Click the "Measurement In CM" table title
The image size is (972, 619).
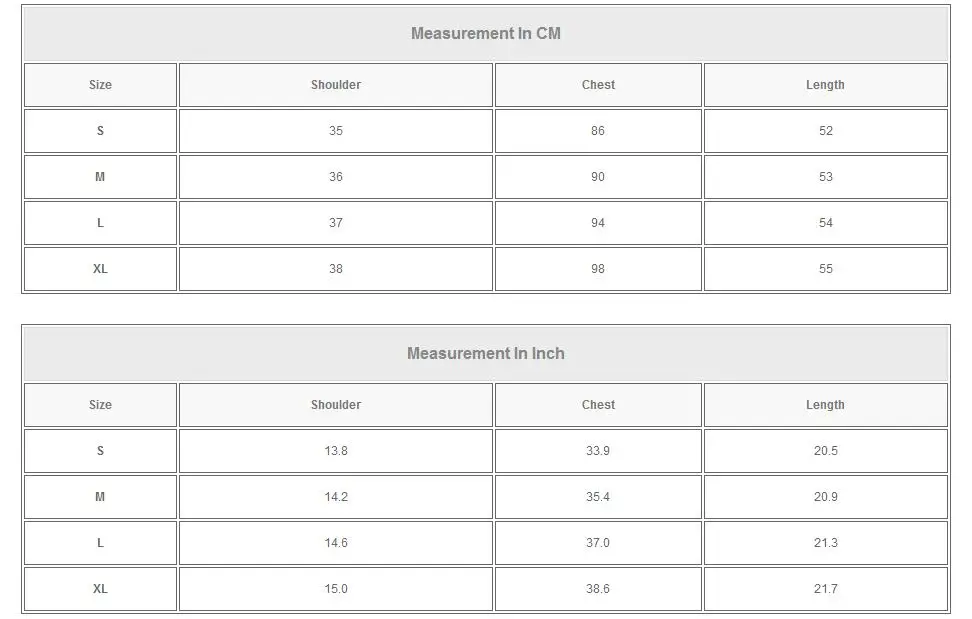486,33
